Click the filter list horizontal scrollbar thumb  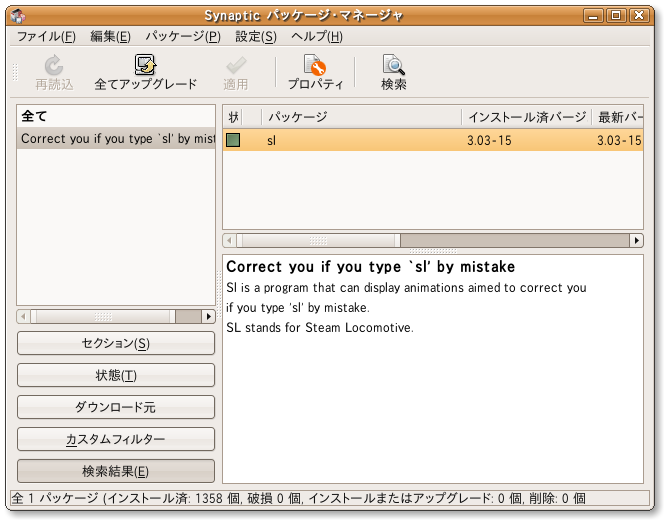coord(103,316)
